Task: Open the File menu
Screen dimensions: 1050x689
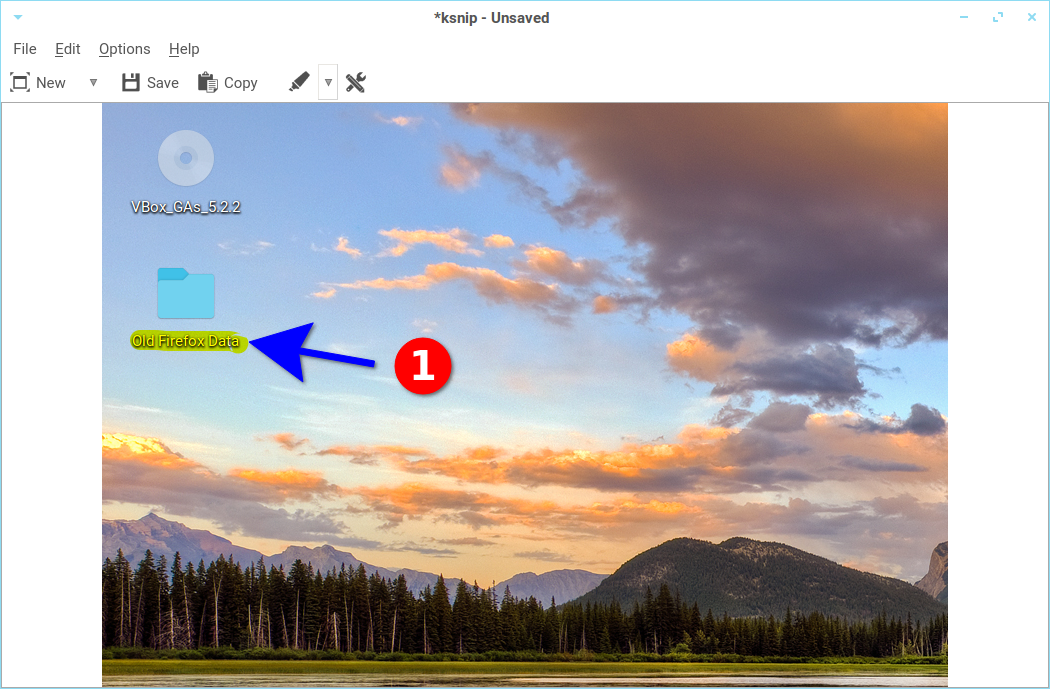Action: pos(25,49)
